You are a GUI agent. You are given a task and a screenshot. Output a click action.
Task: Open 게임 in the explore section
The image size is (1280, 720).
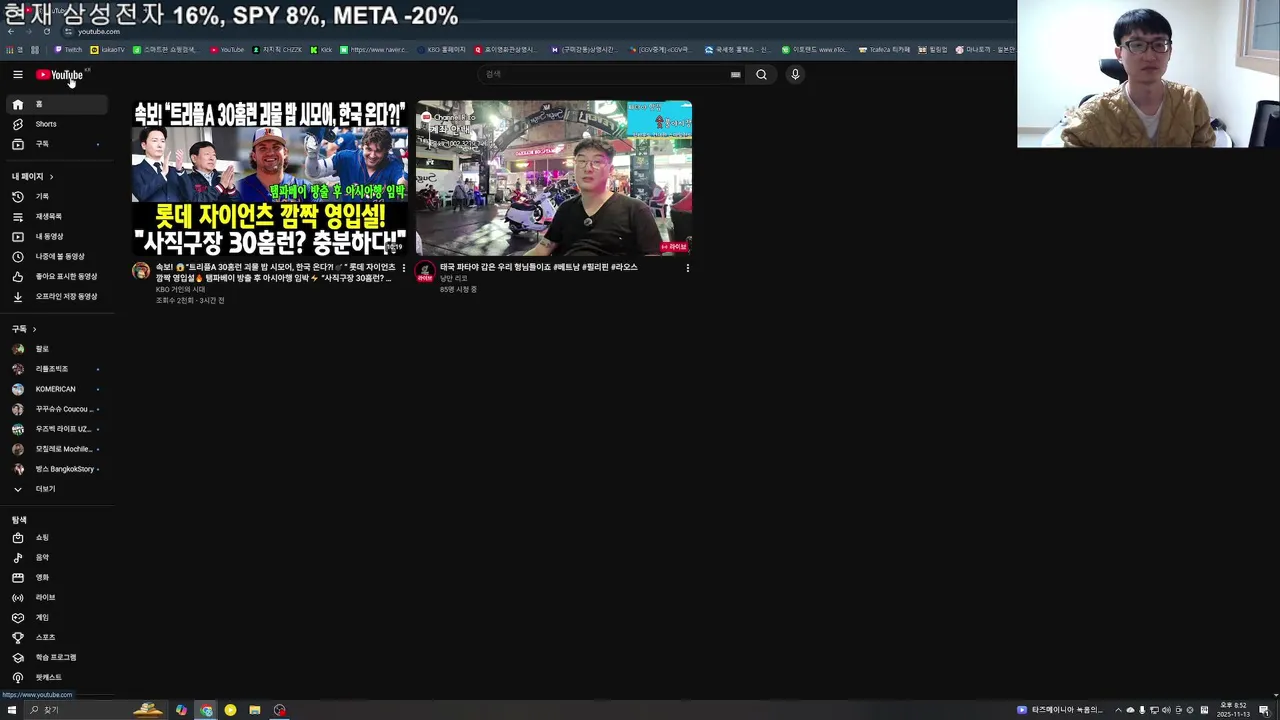[57, 617]
